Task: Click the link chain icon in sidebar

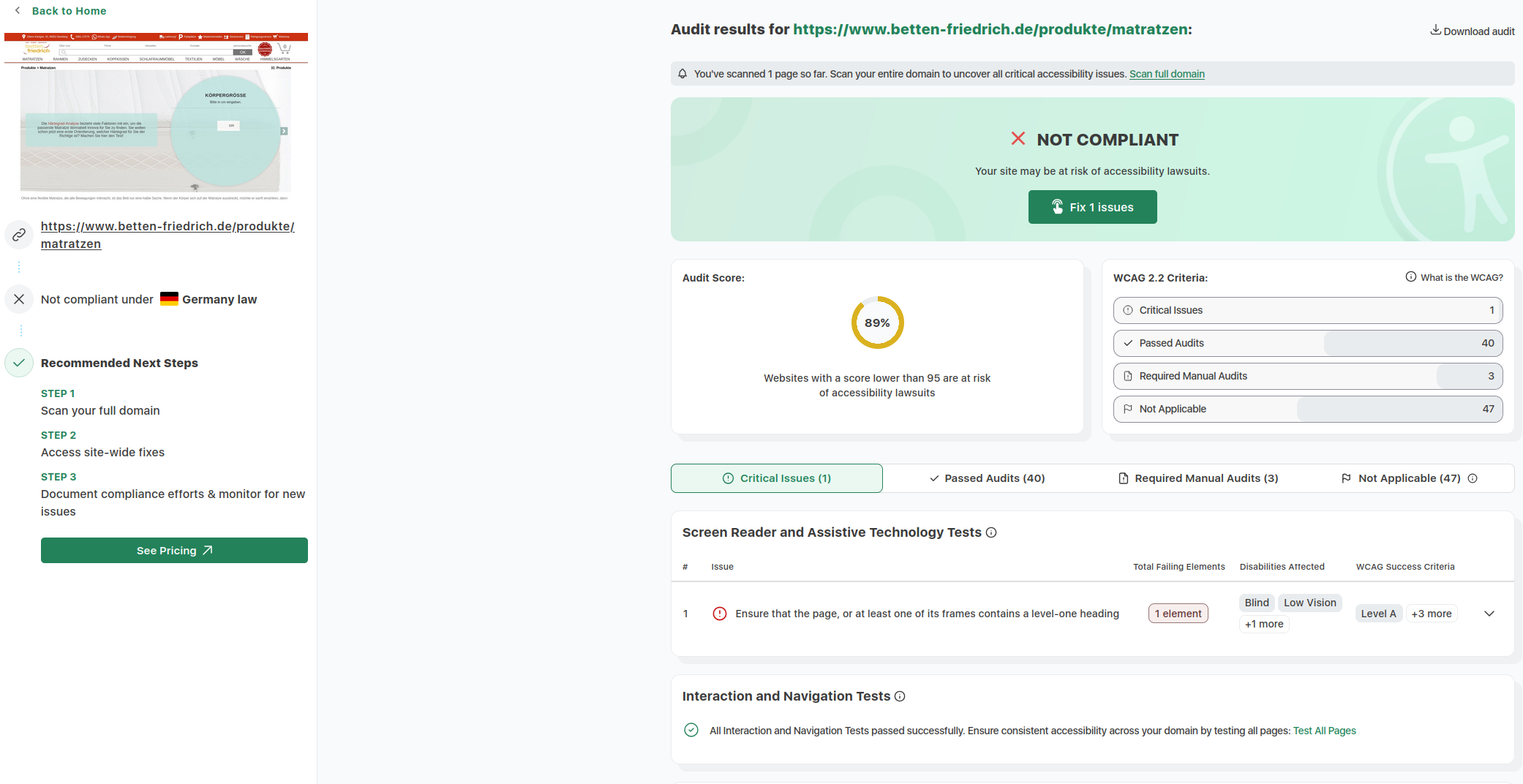Action: 19,235
